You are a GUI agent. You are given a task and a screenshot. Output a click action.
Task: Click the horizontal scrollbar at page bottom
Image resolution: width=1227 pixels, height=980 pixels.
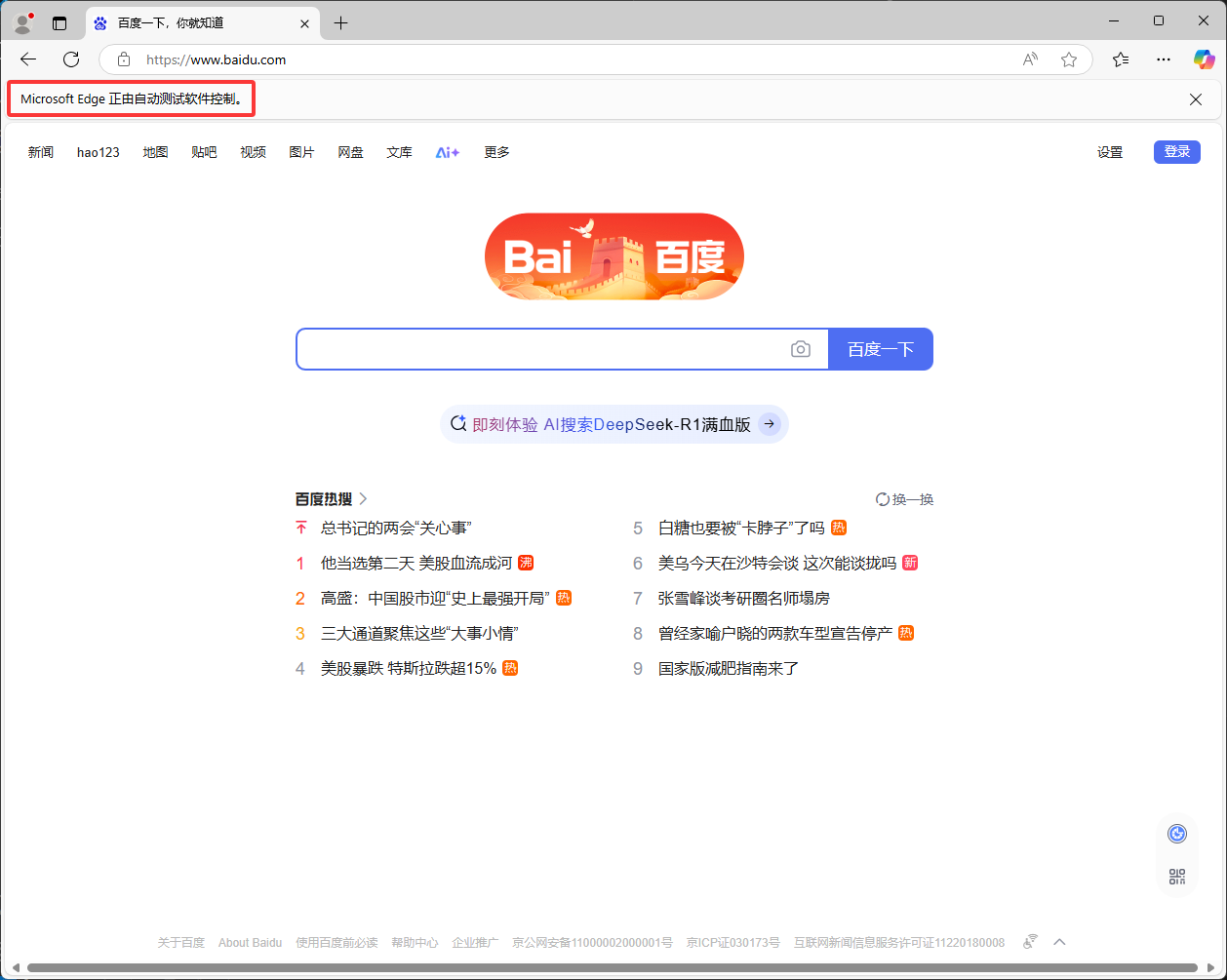(613, 967)
